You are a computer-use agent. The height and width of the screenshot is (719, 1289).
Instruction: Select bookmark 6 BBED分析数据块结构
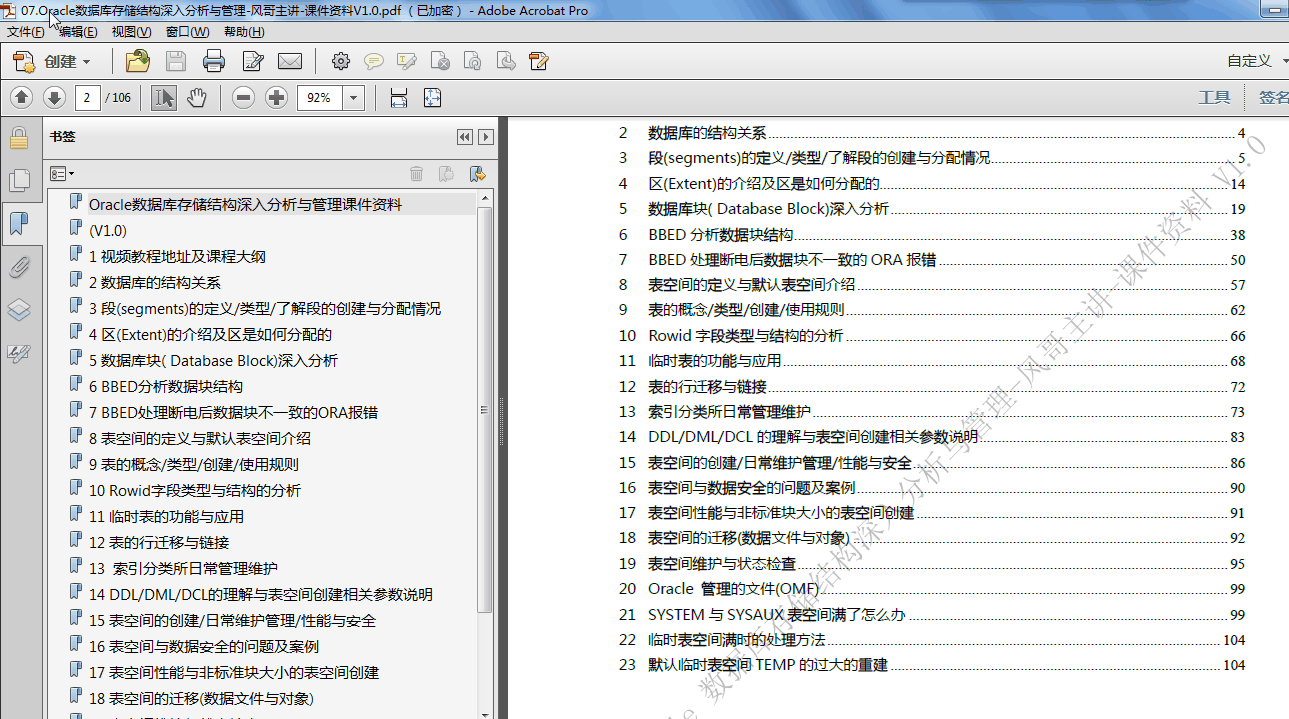click(165, 386)
